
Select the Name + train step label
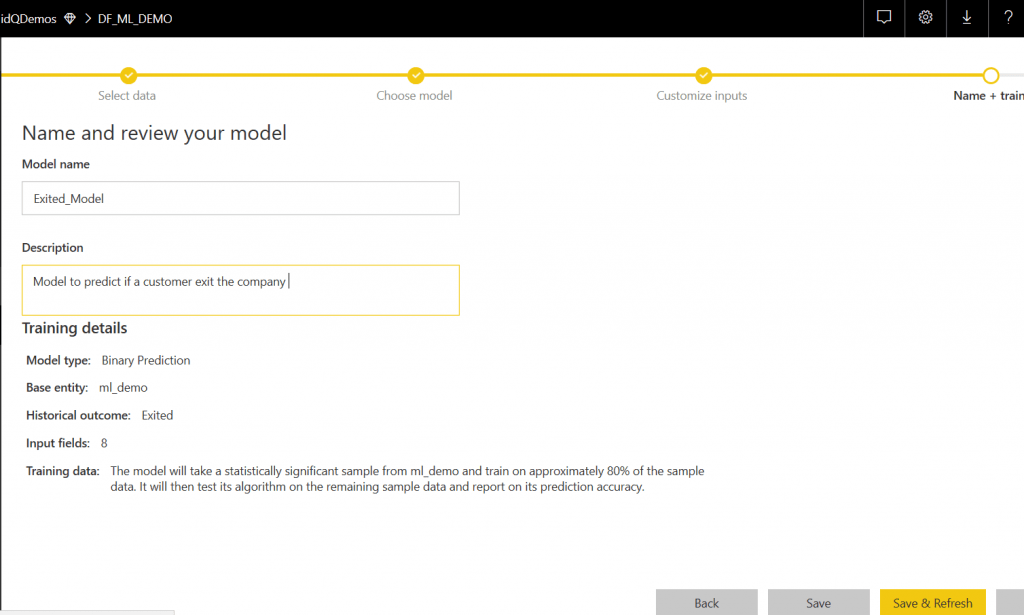(x=987, y=96)
